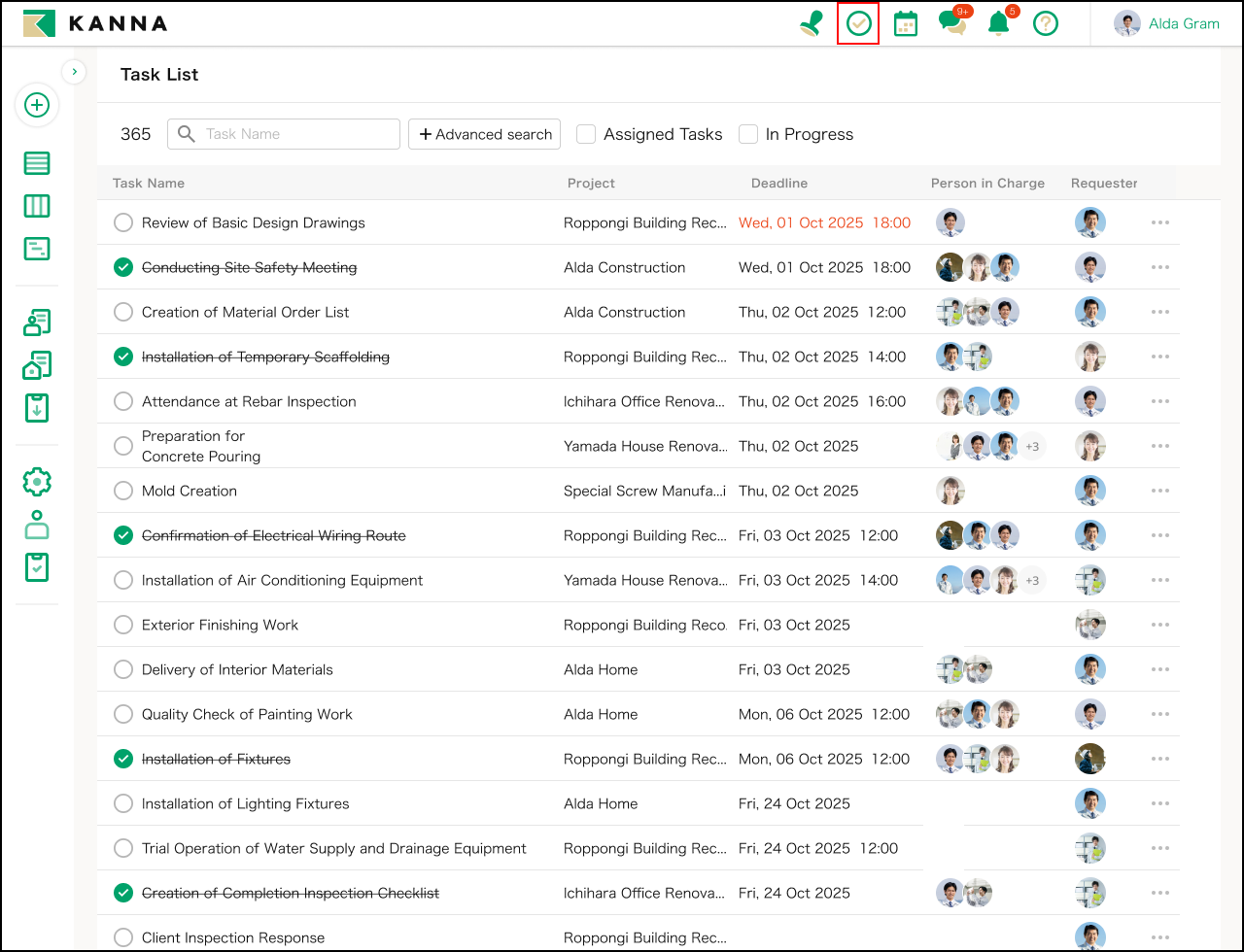This screenshot has height=952, width=1244.
Task: Click the green plus create button in sidebar
Action: pos(37,105)
